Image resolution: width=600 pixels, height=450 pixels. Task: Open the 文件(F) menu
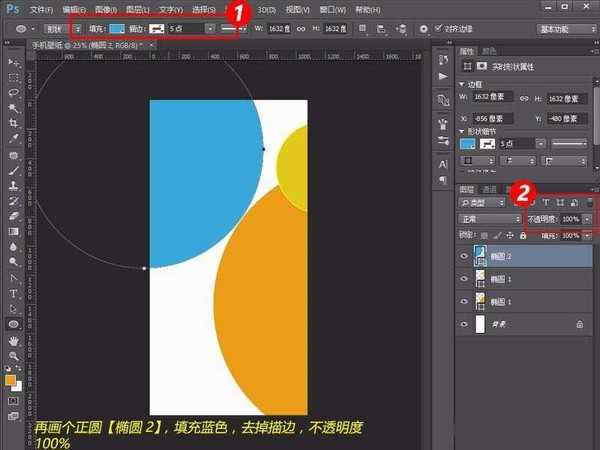click(41, 8)
